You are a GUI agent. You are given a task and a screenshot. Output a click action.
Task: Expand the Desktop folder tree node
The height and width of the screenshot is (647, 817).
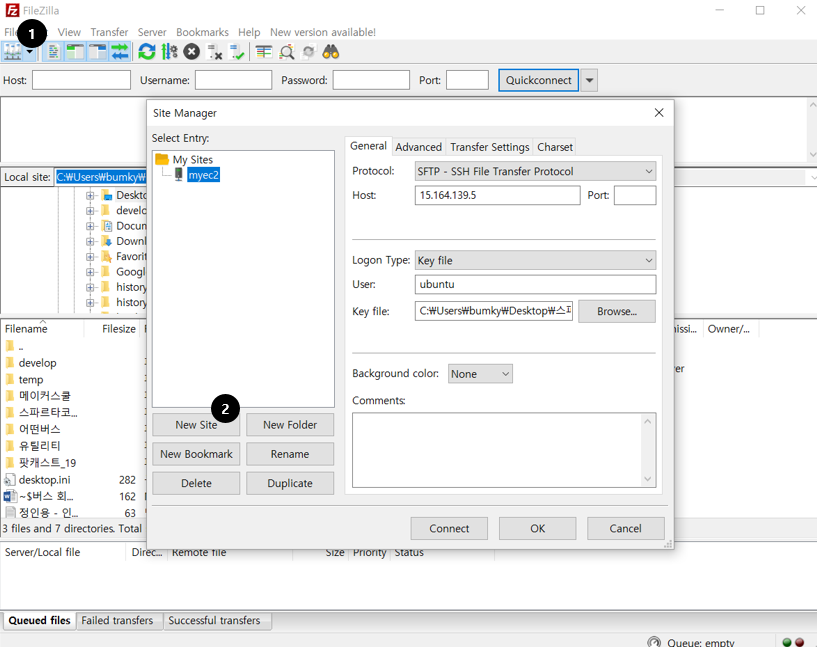(90, 195)
